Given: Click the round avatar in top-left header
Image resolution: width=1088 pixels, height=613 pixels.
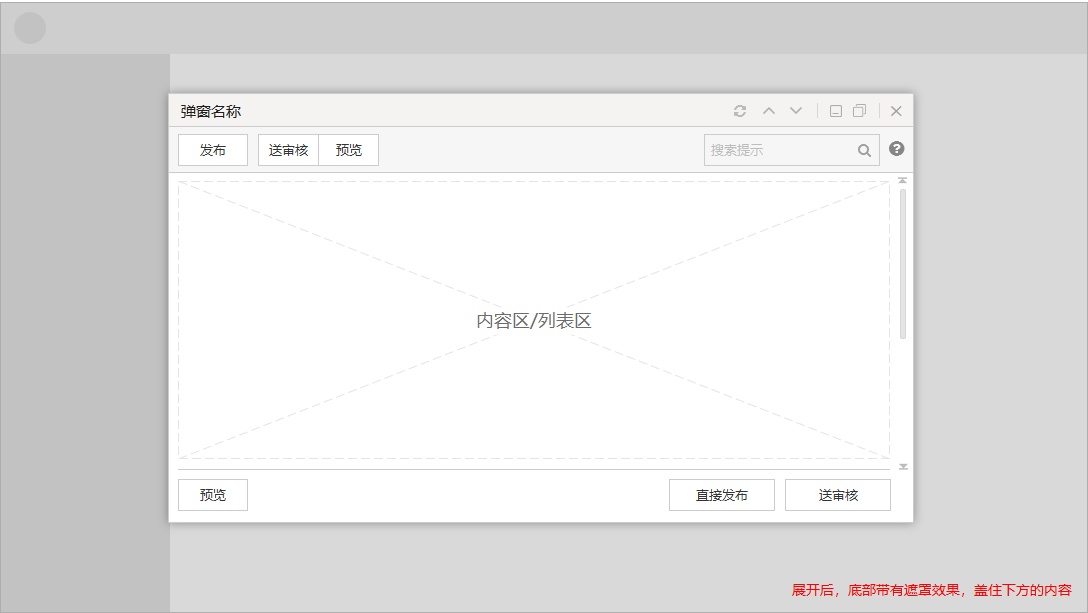Looking at the screenshot, I should (x=30, y=28).
